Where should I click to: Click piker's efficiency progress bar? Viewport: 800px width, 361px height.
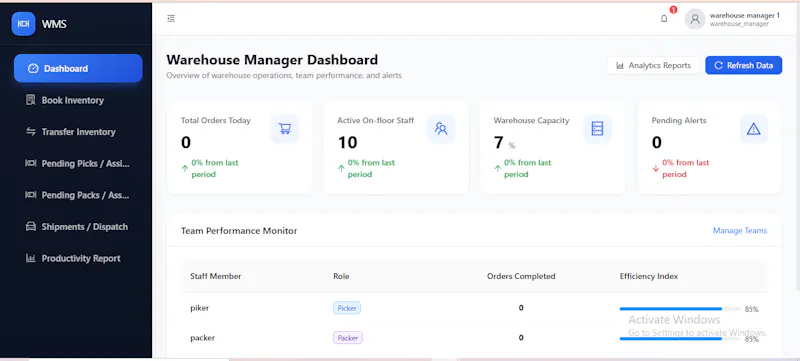680,308
